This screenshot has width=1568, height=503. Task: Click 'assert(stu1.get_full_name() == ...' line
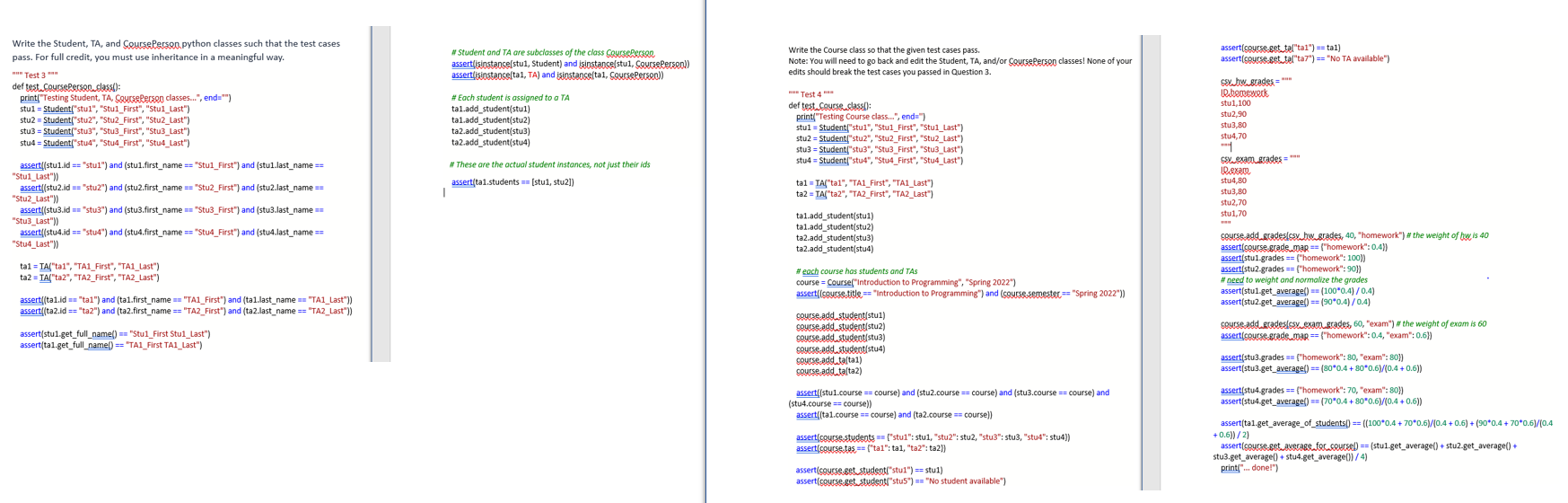tap(115, 333)
